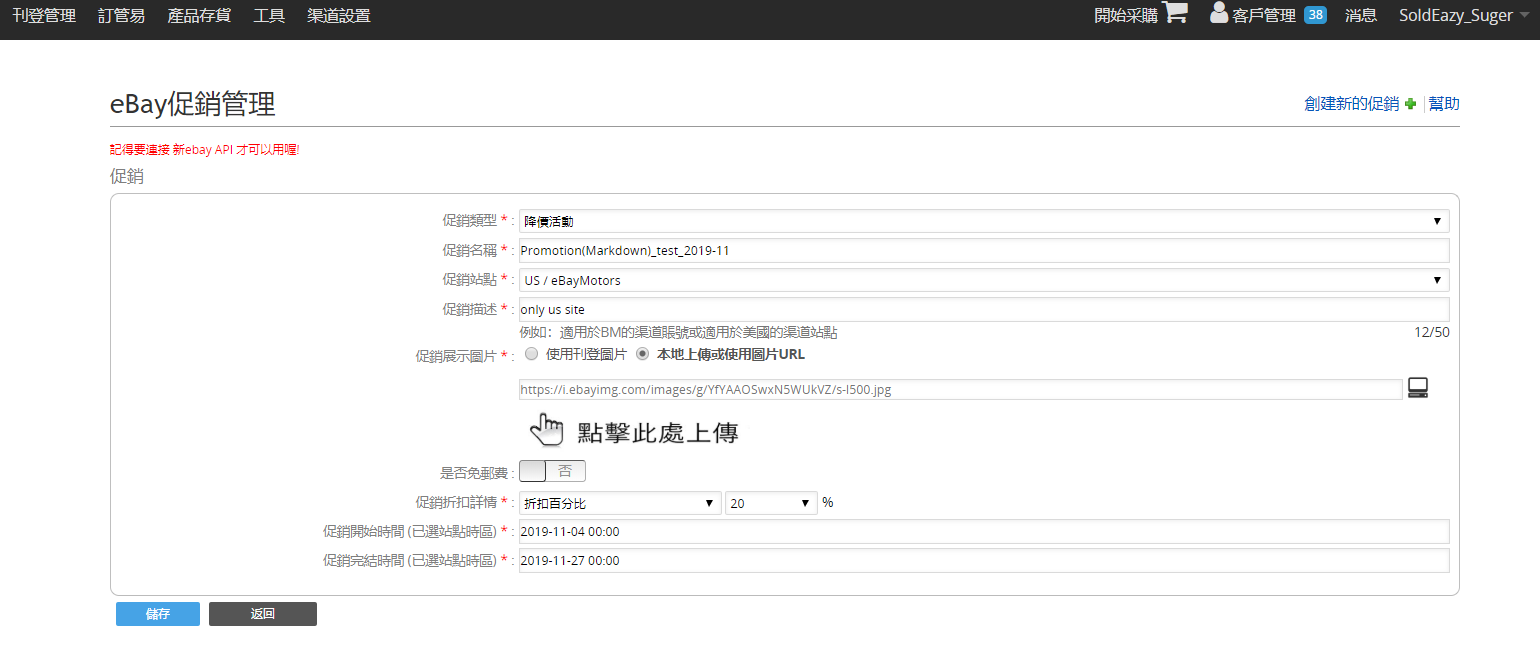
Task: Click the green plus icon for new promotion
Action: click(1410, 104)
